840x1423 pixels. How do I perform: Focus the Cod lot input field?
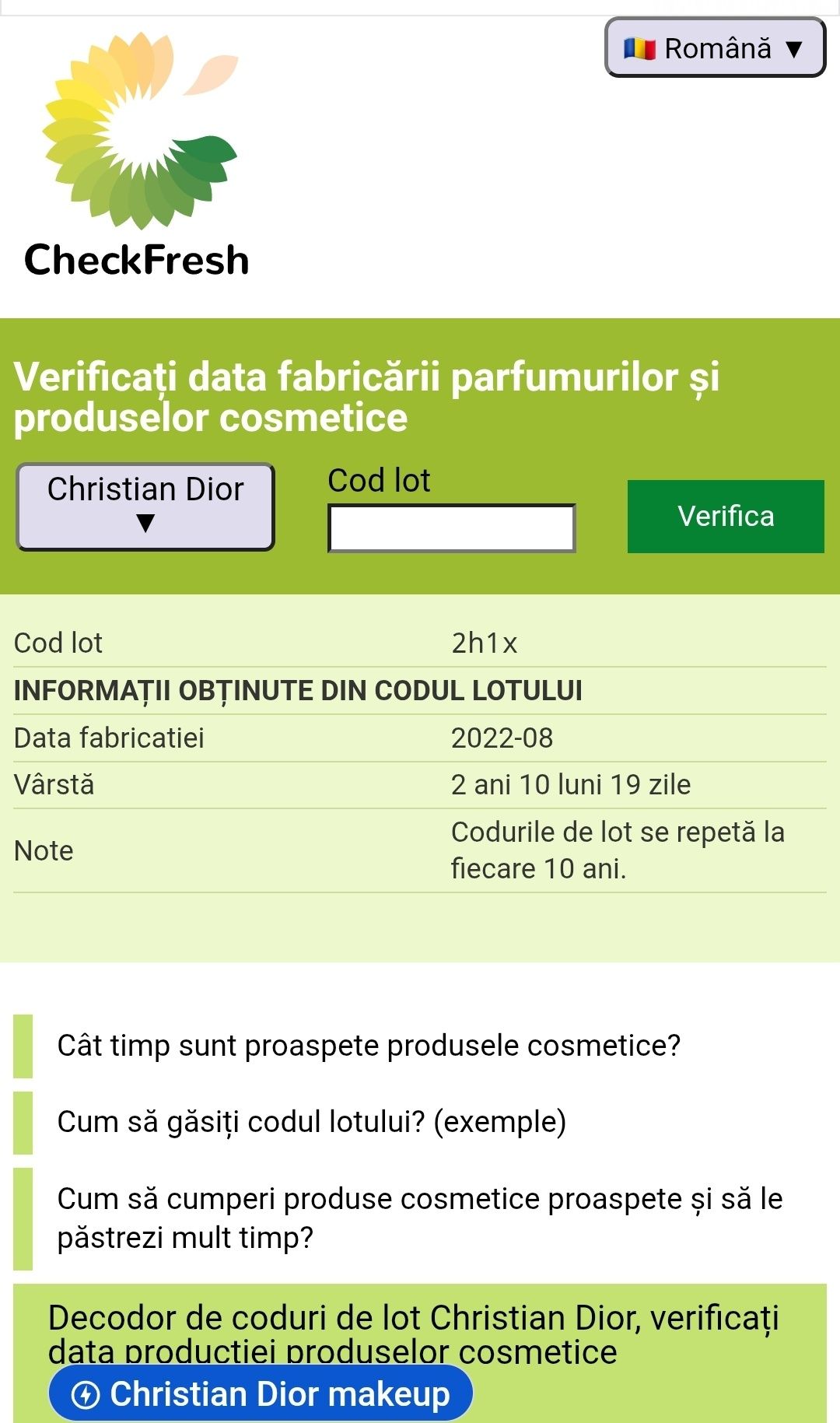[451, 528]
